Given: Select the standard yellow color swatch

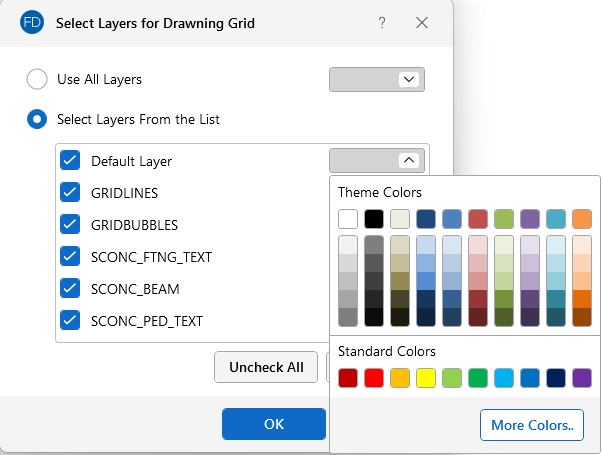Looking at the screenshot, I should tap(426, 378).
